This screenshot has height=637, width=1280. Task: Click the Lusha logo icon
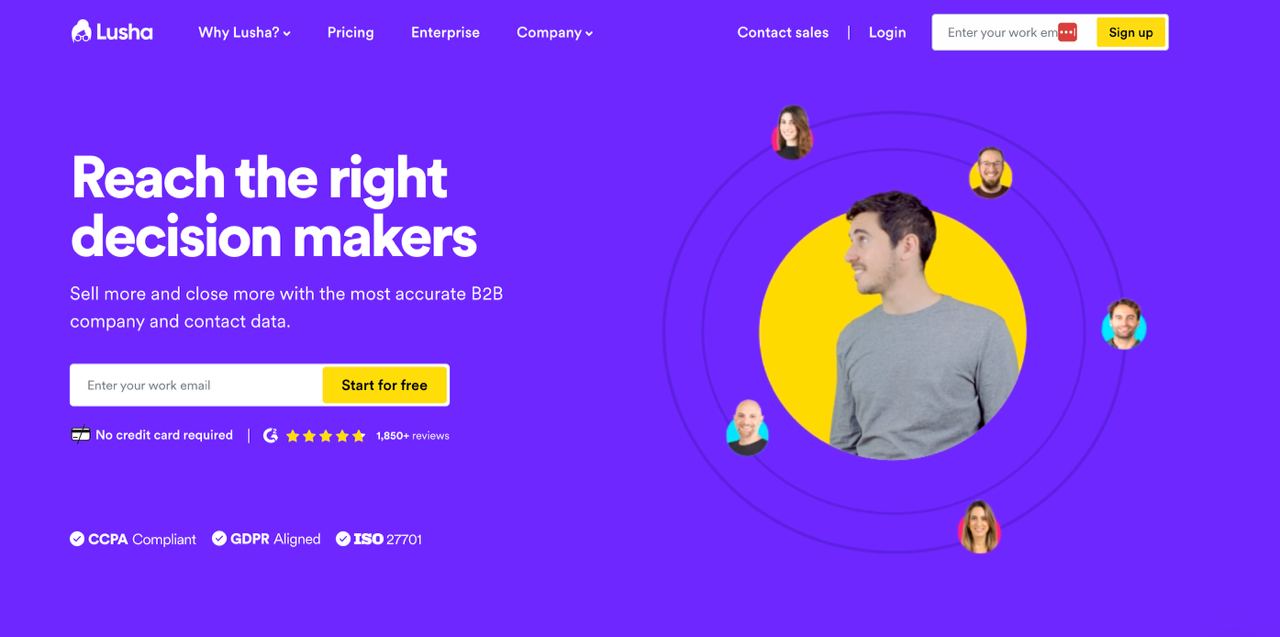pyautogui.click(x=81, y=32)
